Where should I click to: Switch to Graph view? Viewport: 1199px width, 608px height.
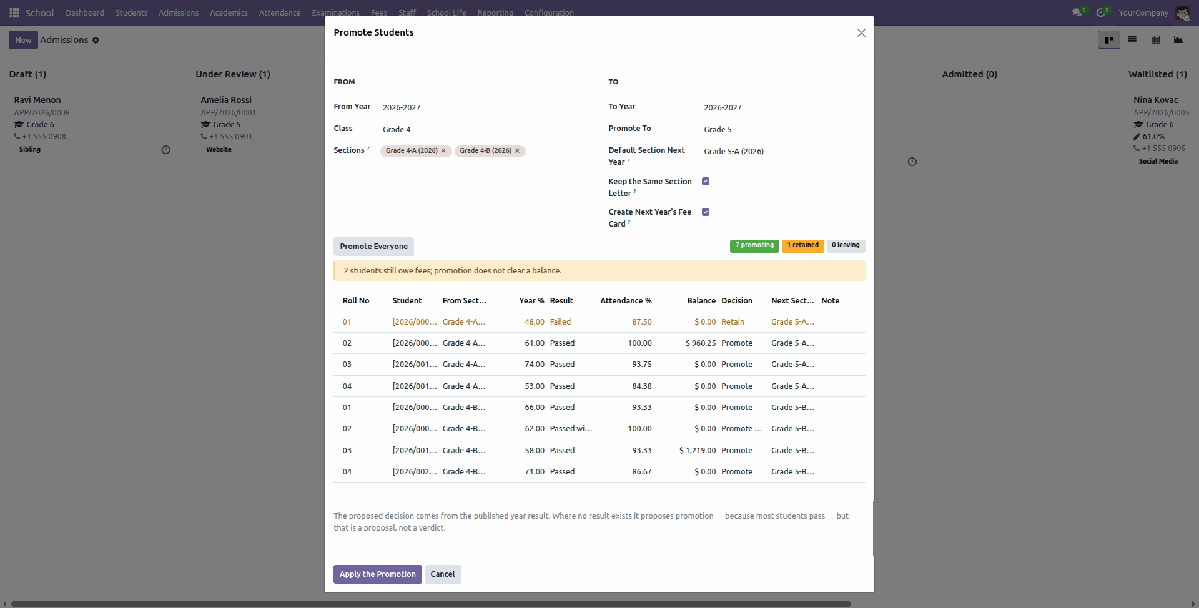pyautogui.click(x=1178, y=40)
